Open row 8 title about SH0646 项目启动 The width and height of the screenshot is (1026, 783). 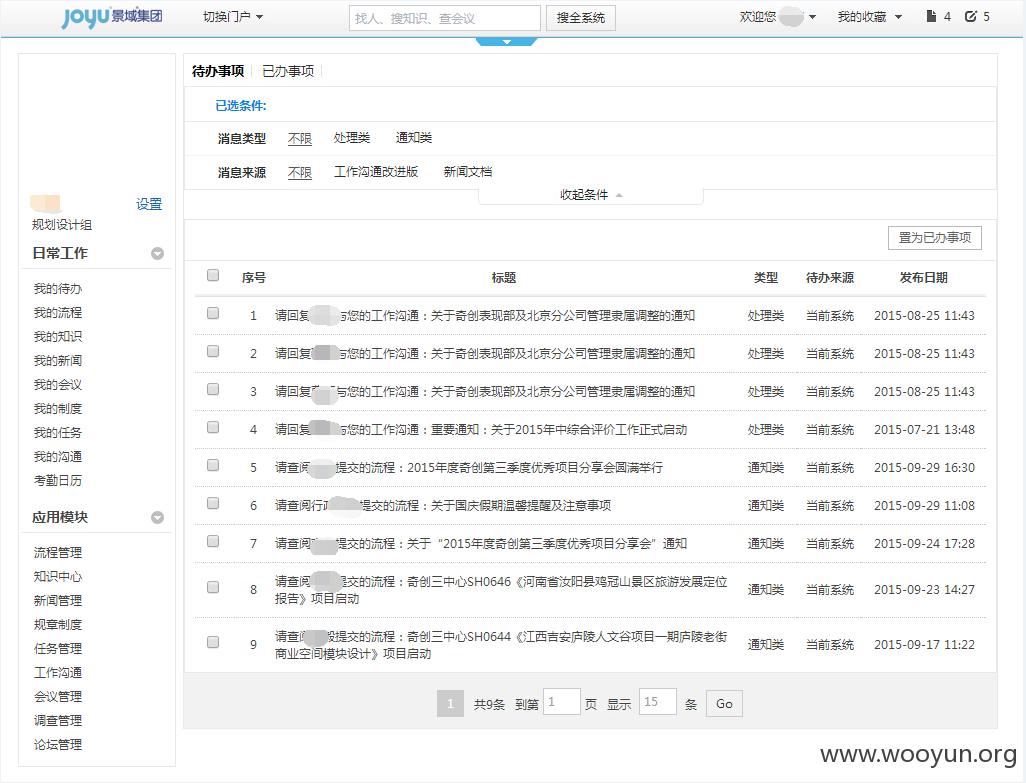click(501, 589)
